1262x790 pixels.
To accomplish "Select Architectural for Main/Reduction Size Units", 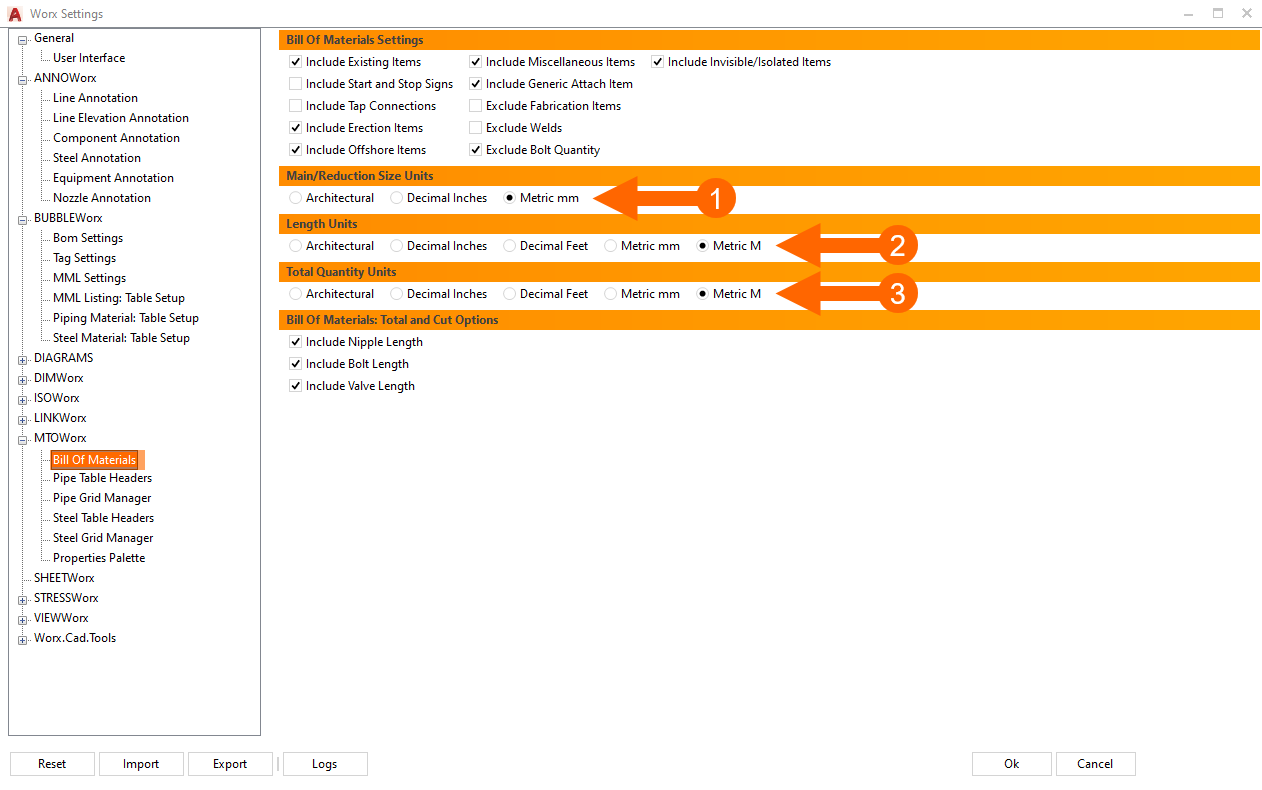I will 295,198.
